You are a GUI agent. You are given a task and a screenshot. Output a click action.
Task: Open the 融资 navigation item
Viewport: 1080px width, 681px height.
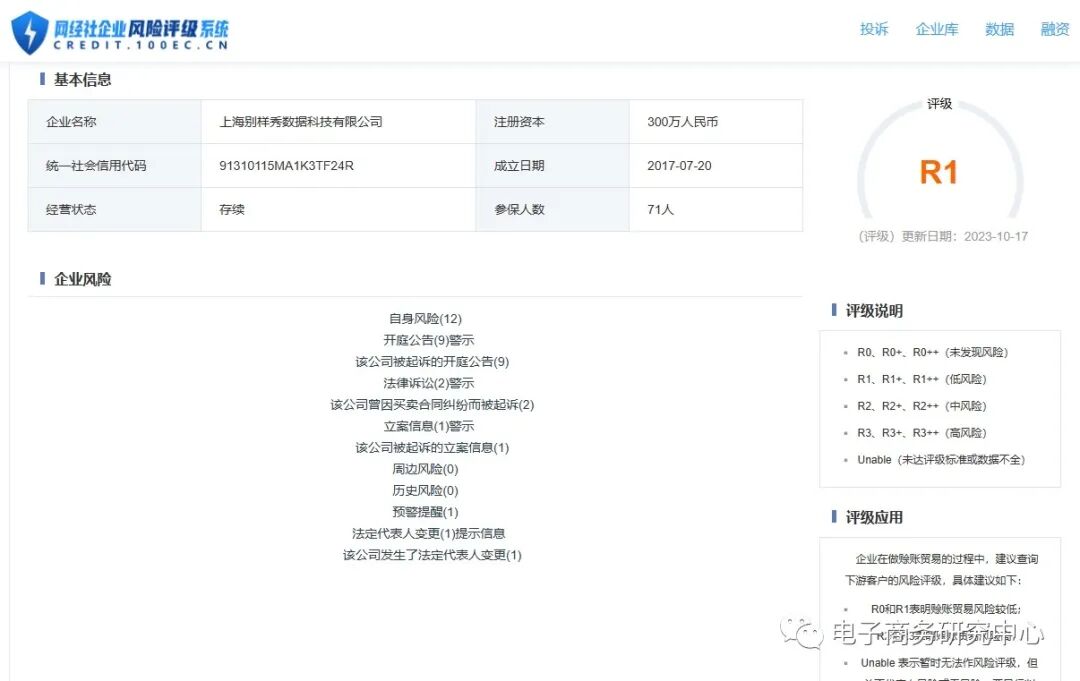tap(1055, 30)
